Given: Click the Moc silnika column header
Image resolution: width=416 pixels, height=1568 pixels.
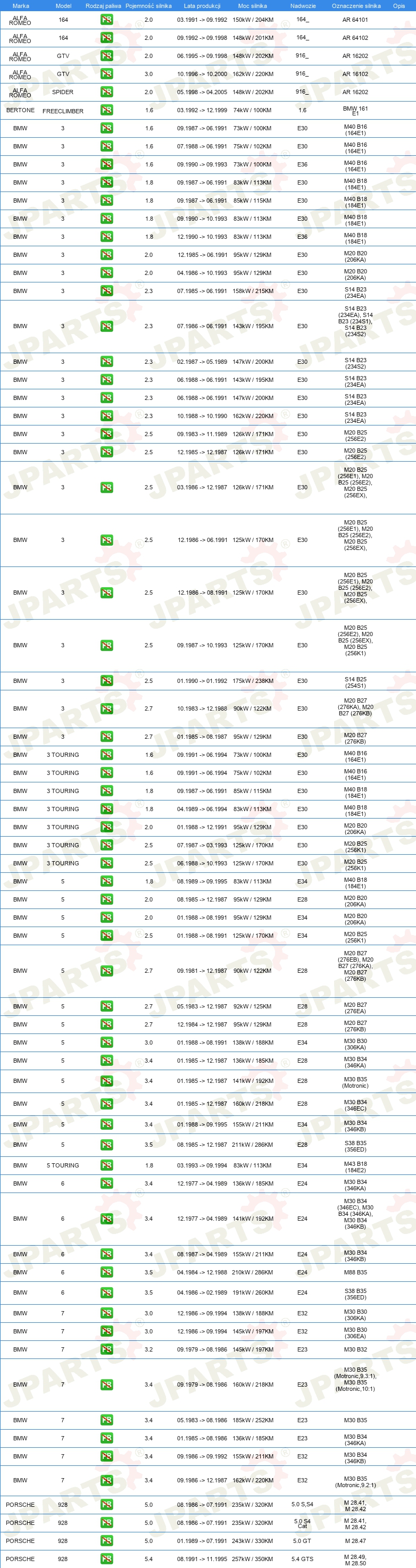Looking at the screenshot, I should (x=252, y=6).
